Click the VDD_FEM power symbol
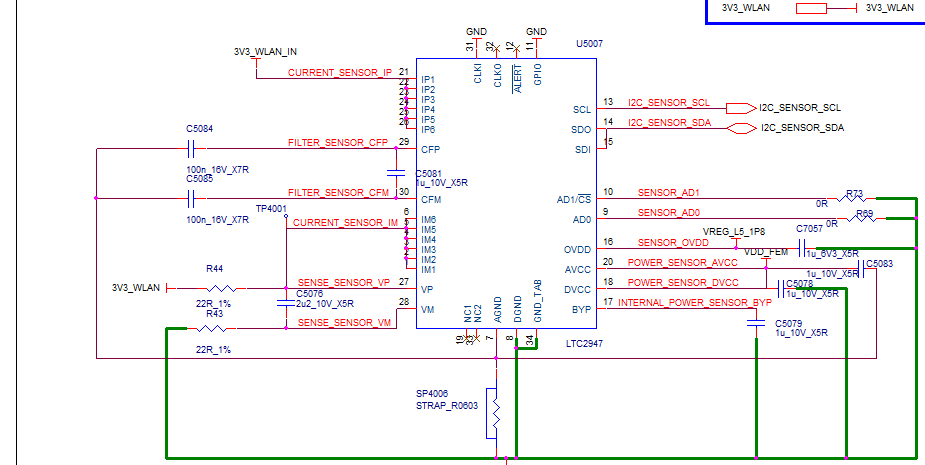Image resolution: width=925 pixels, height=465 pixels. 766,261
